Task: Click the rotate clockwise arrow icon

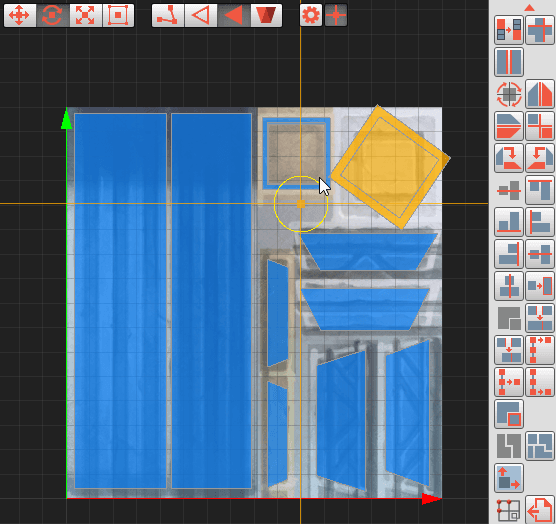Action: (509, 158)
